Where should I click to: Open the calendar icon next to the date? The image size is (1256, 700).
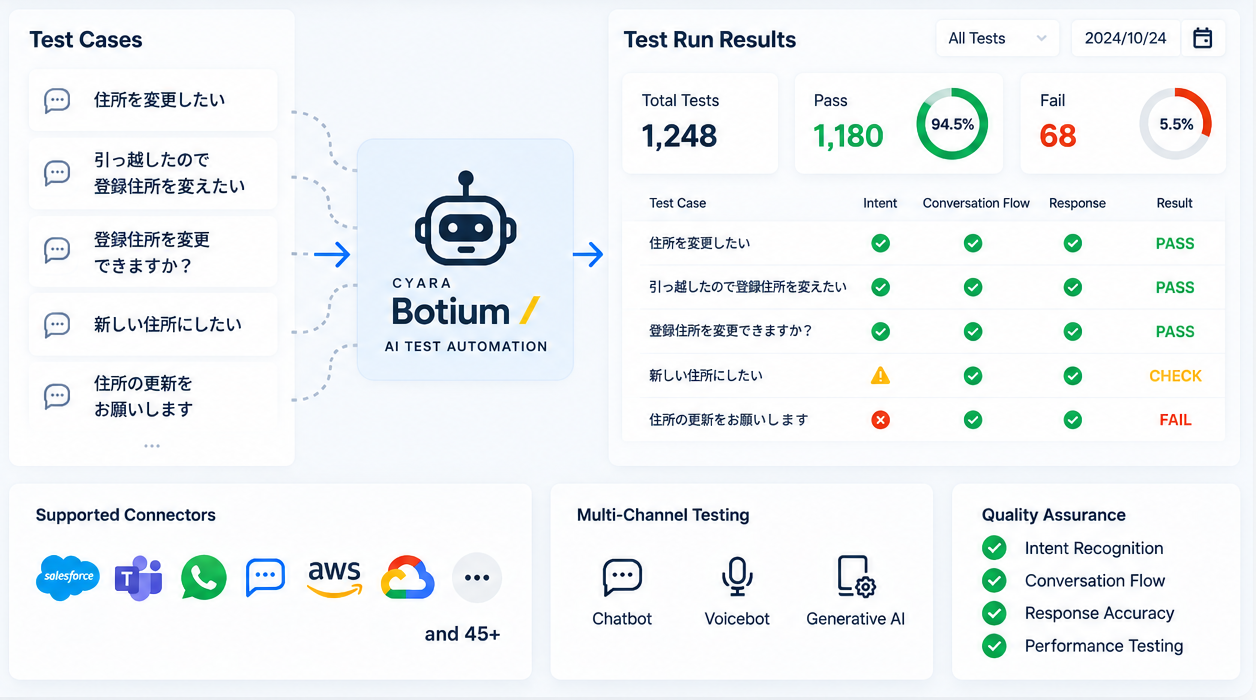click(x=1203, y=38)
